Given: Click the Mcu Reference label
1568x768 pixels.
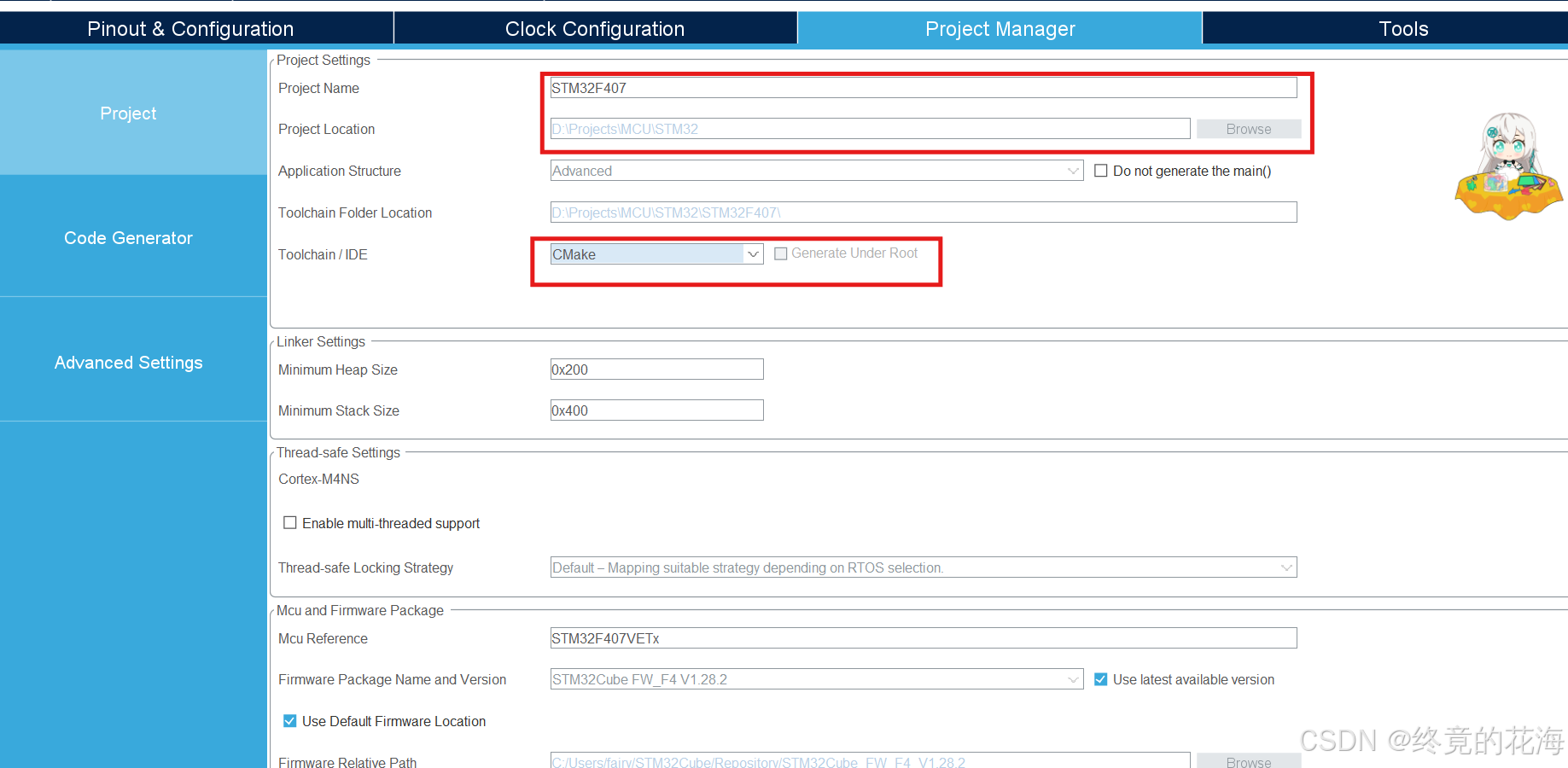Looking at the screenshot, I should tap(323, 638).
